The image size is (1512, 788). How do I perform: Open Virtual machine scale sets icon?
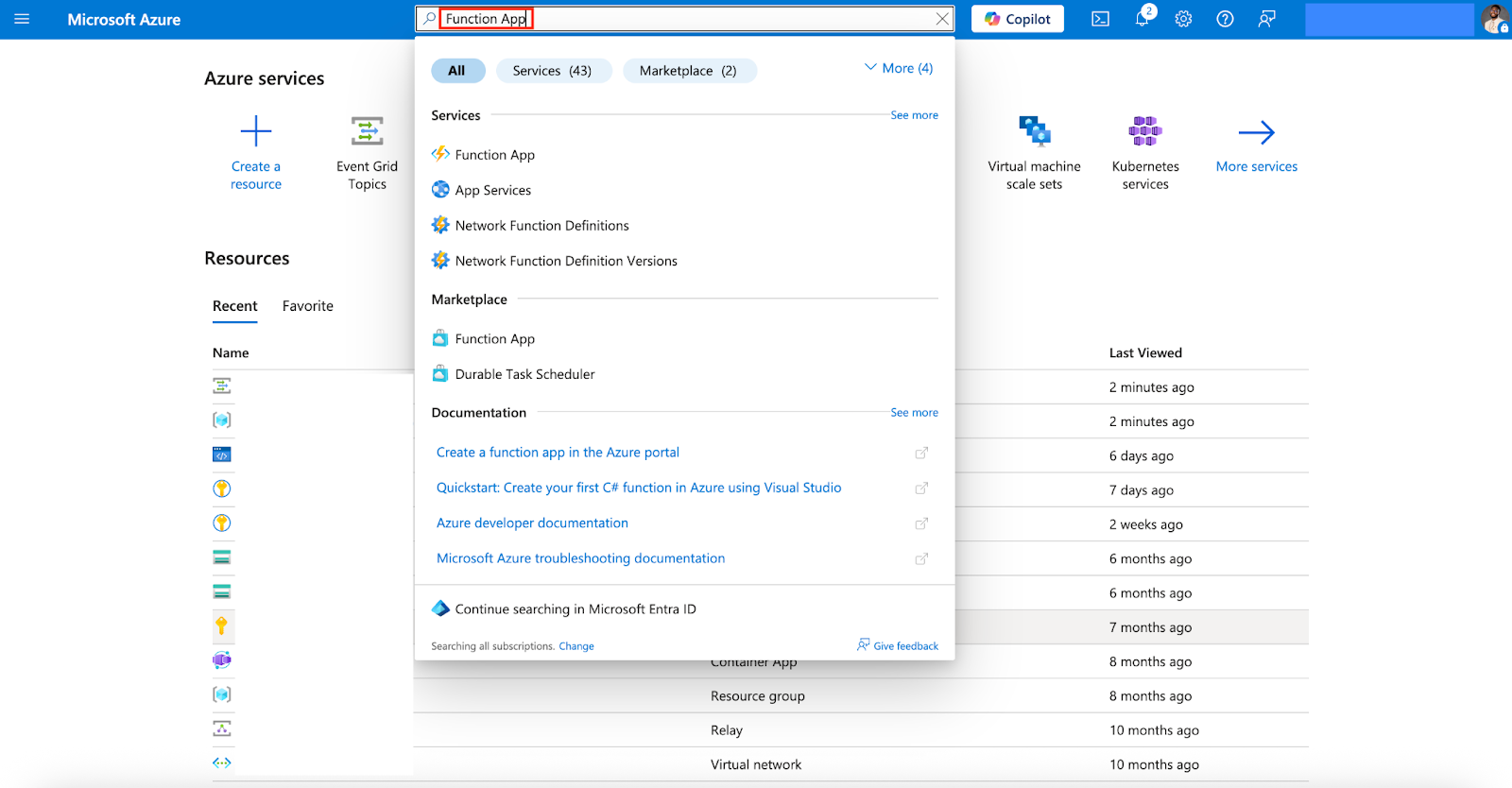1035,131
